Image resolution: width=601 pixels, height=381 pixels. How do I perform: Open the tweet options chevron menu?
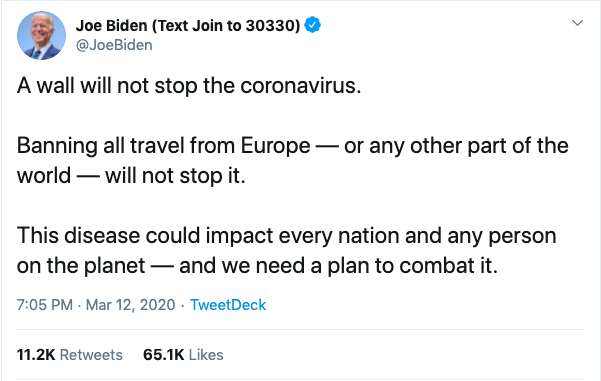(577, 23)
